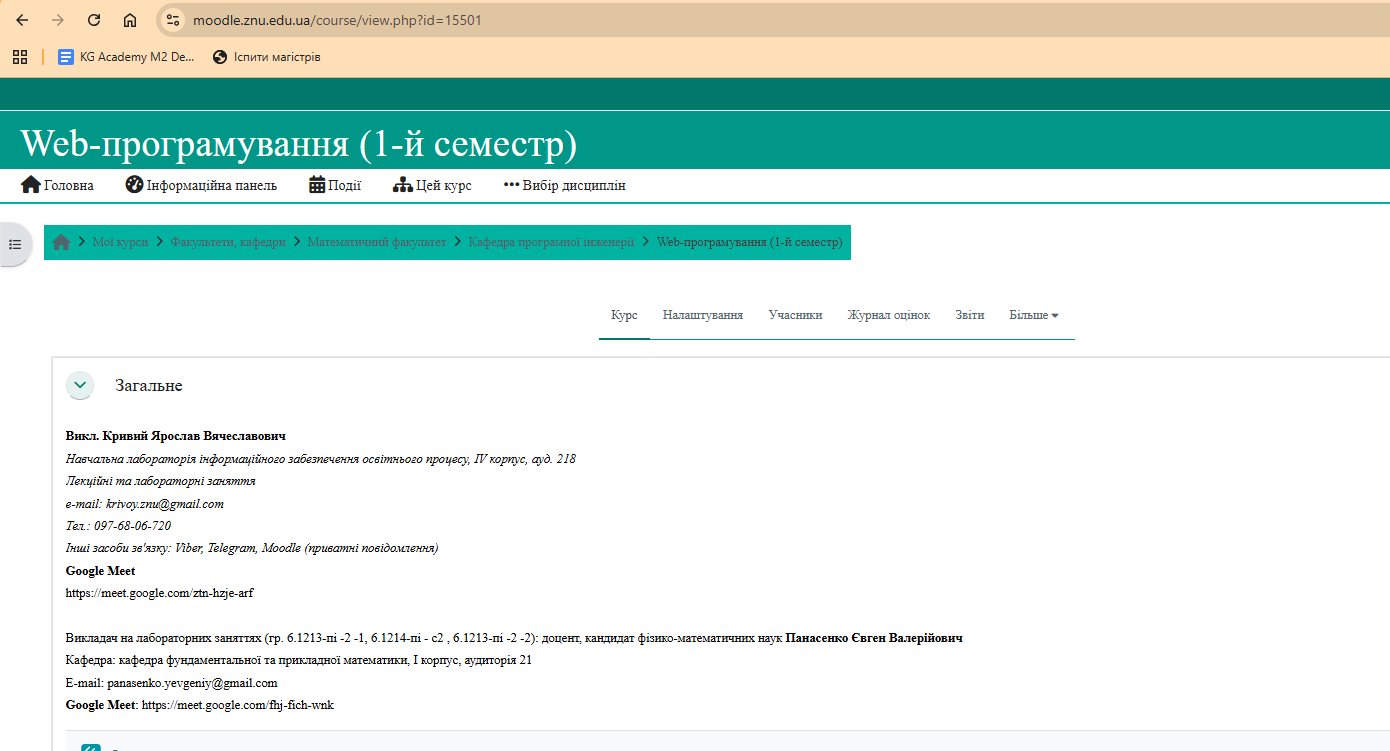Reload the page with refresh icon
The image size is (1390, 751).
click(x=94, y=20)
